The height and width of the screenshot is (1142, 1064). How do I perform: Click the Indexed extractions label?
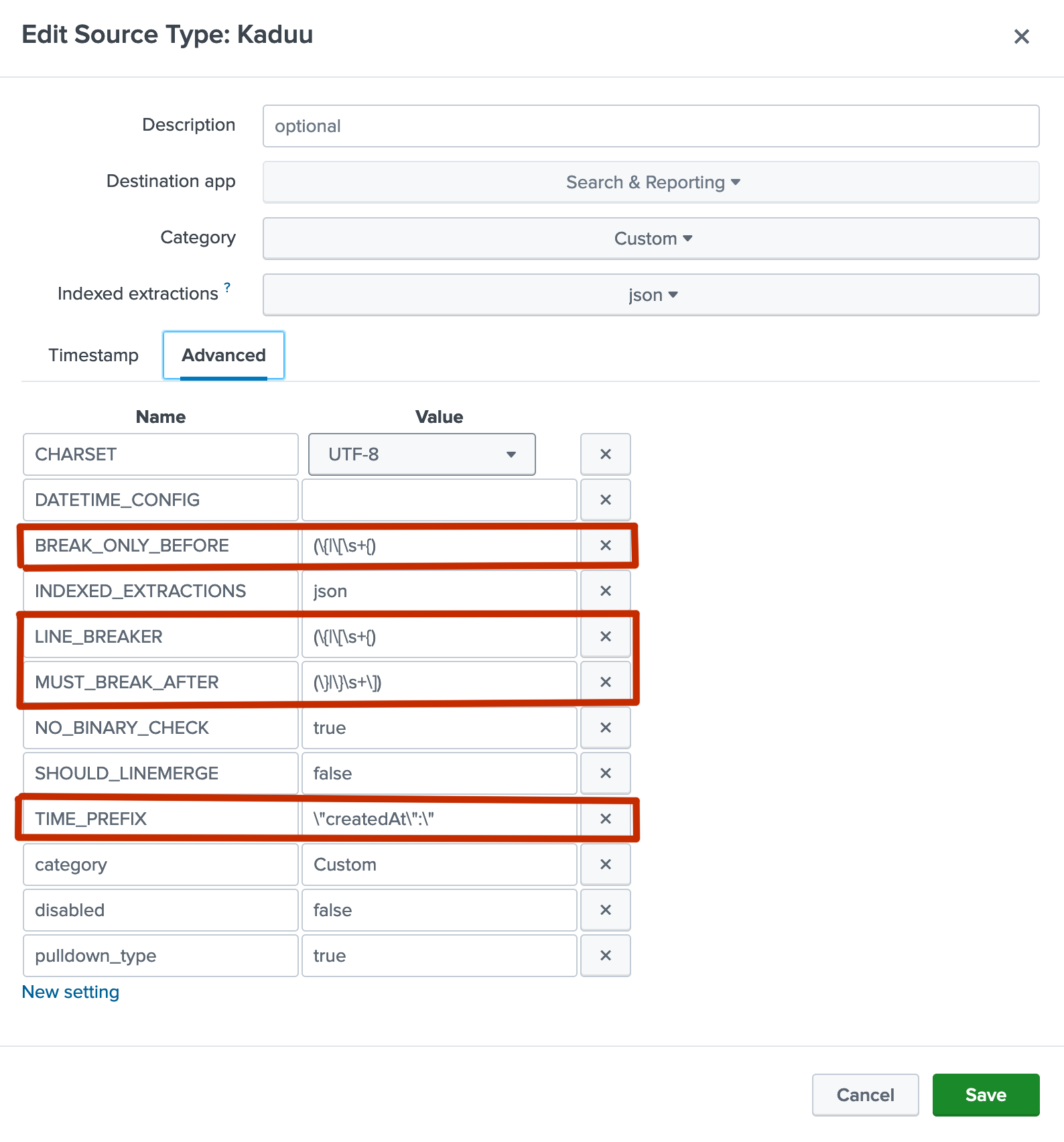tap(138, 294)
